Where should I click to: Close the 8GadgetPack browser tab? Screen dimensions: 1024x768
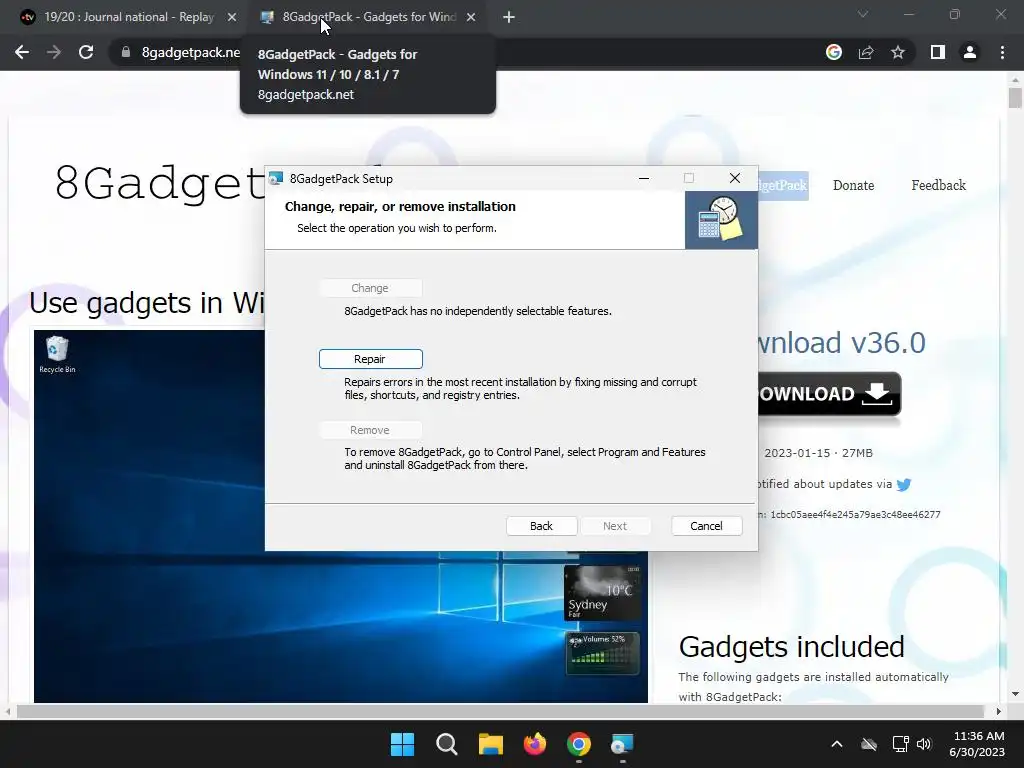(471, 17)
